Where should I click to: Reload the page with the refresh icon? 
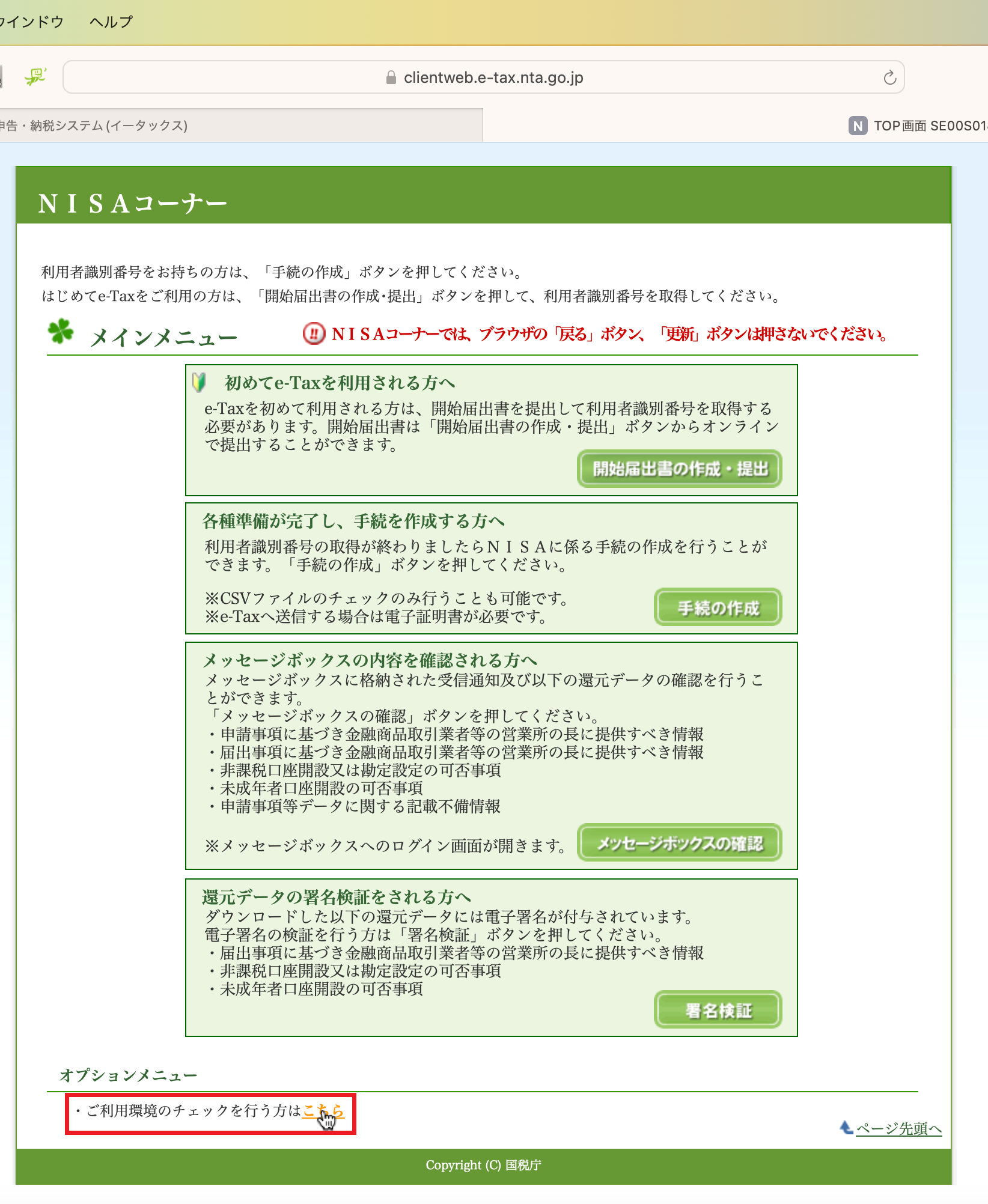click(889, 78)
